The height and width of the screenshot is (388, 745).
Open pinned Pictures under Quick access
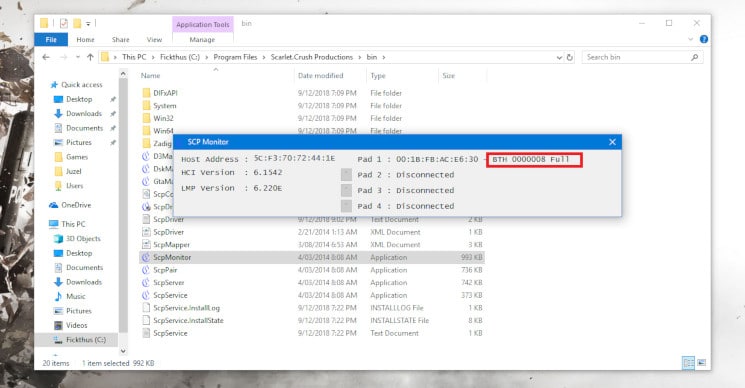(78, 142)
